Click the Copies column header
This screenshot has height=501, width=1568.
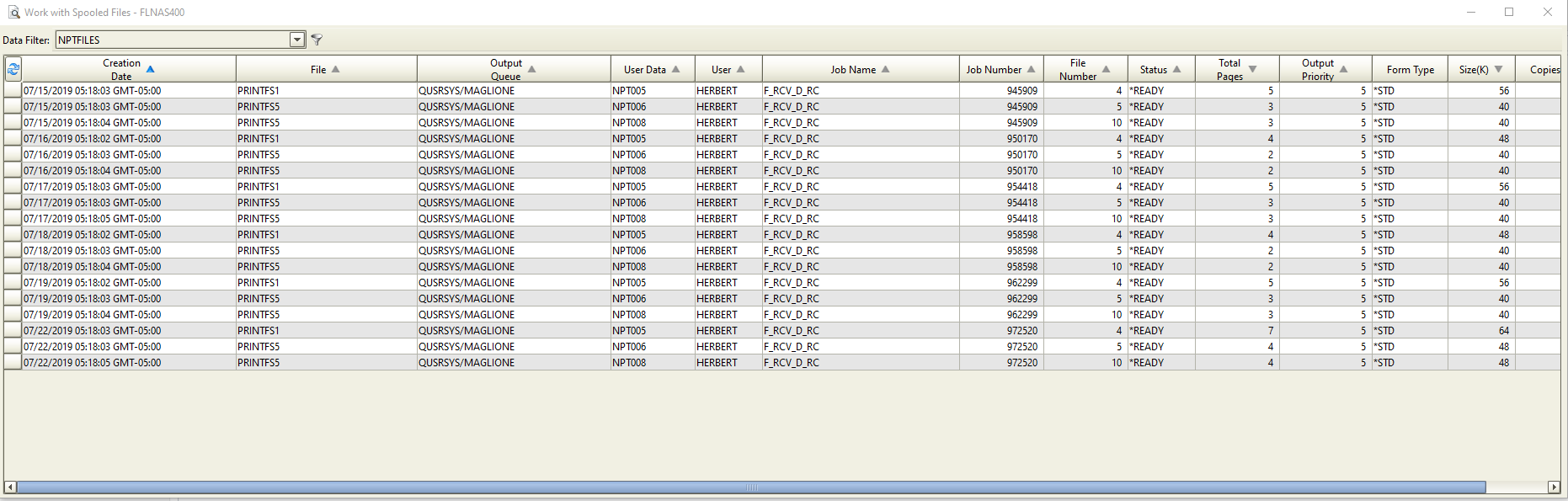tap(1540, 69)
